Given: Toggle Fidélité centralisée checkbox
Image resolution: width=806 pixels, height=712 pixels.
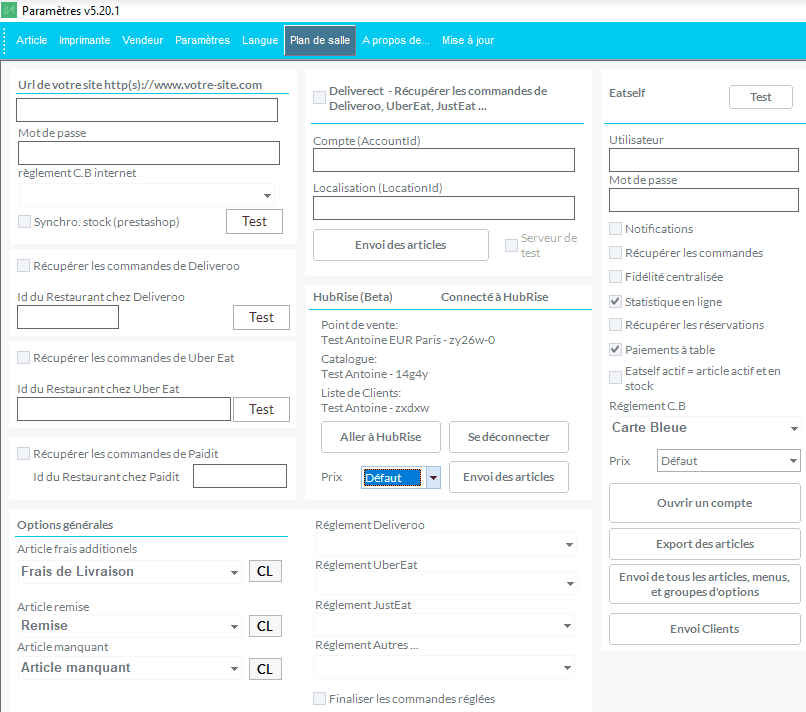Looking at the screenshot, I should pos(615,277).
